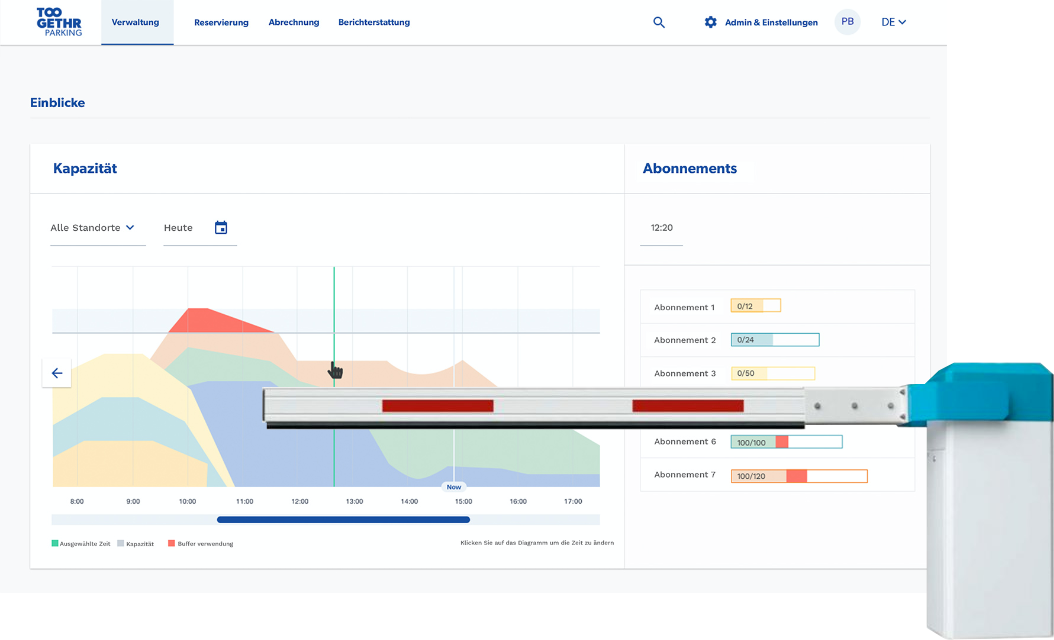1054x640 pixels.
Task: Click the Abonnement 1 progress bar 0/12
Action: pyautogui.click(x=756, y=306)
